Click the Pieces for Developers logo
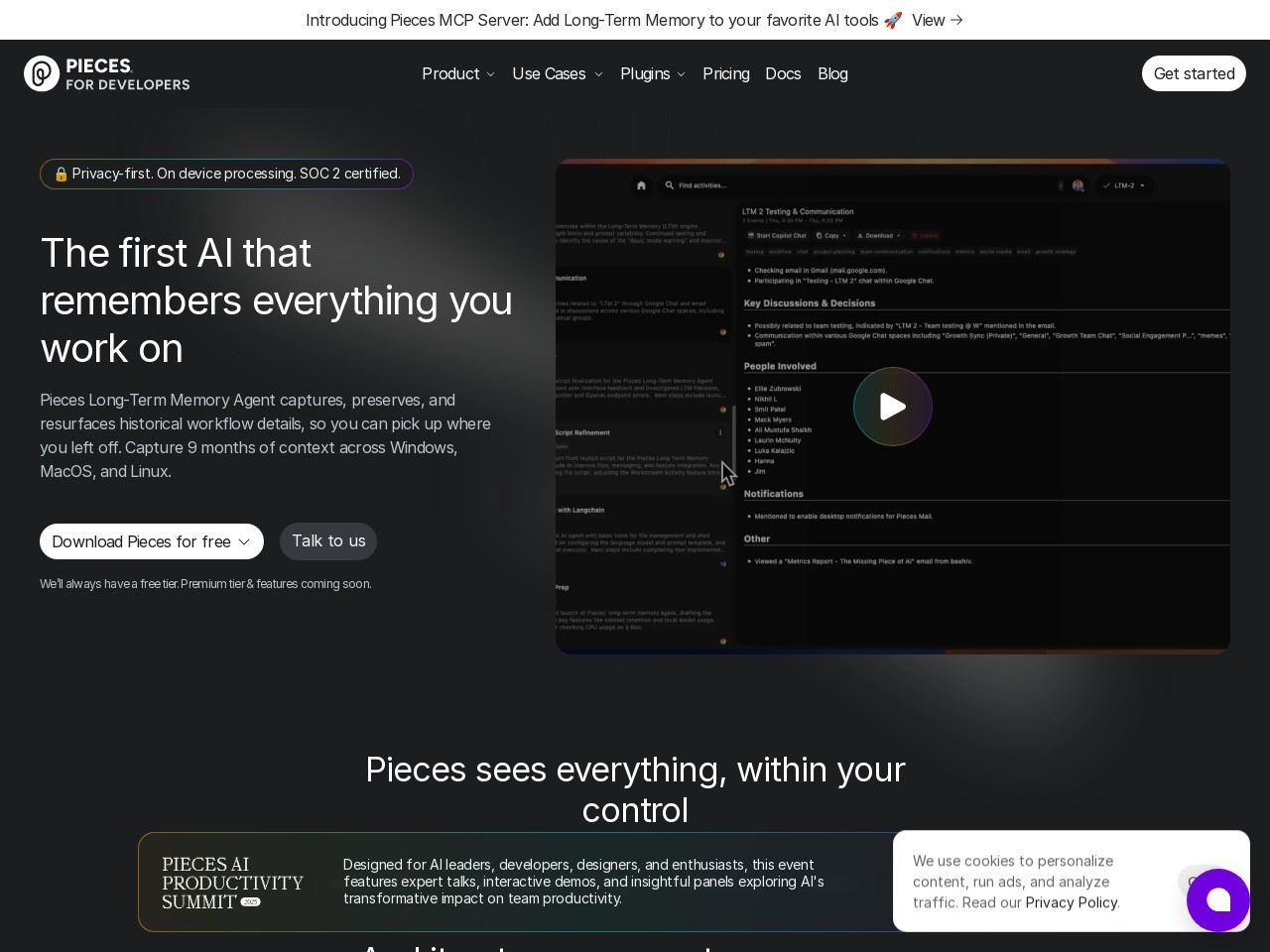Screen dimensions: 1270x952 (x=107, y=73)
